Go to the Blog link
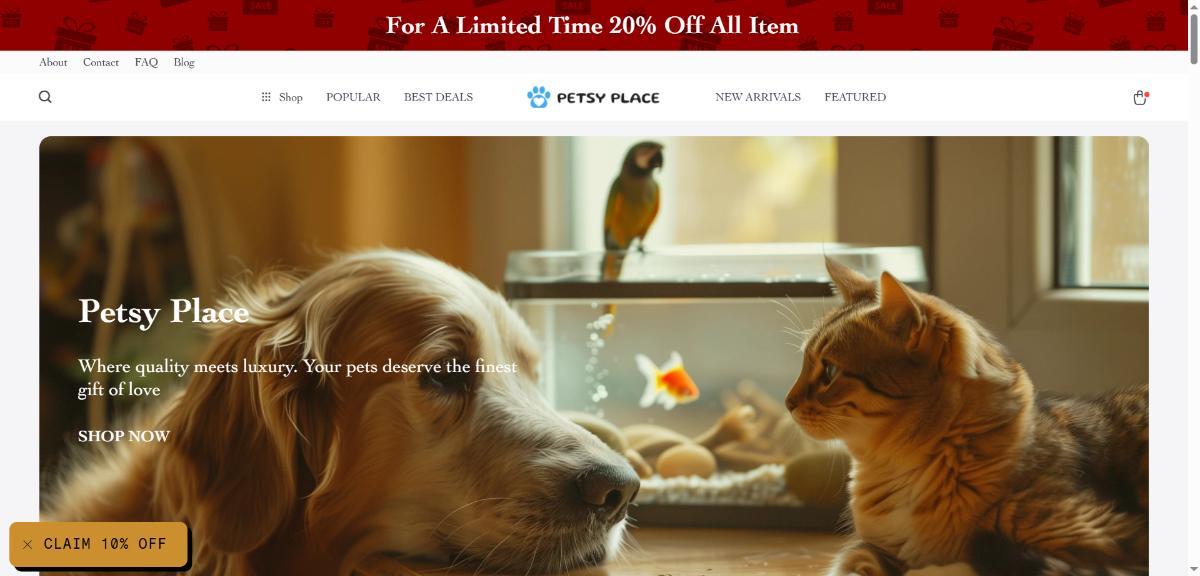The width and height of the screenshot is (1200, 576). point(184,62)
